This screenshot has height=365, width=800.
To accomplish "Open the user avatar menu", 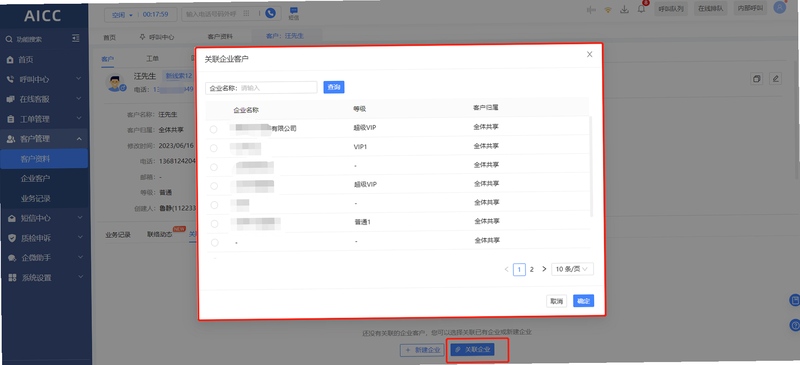I will pyautogui.click(x=780, y=7).
